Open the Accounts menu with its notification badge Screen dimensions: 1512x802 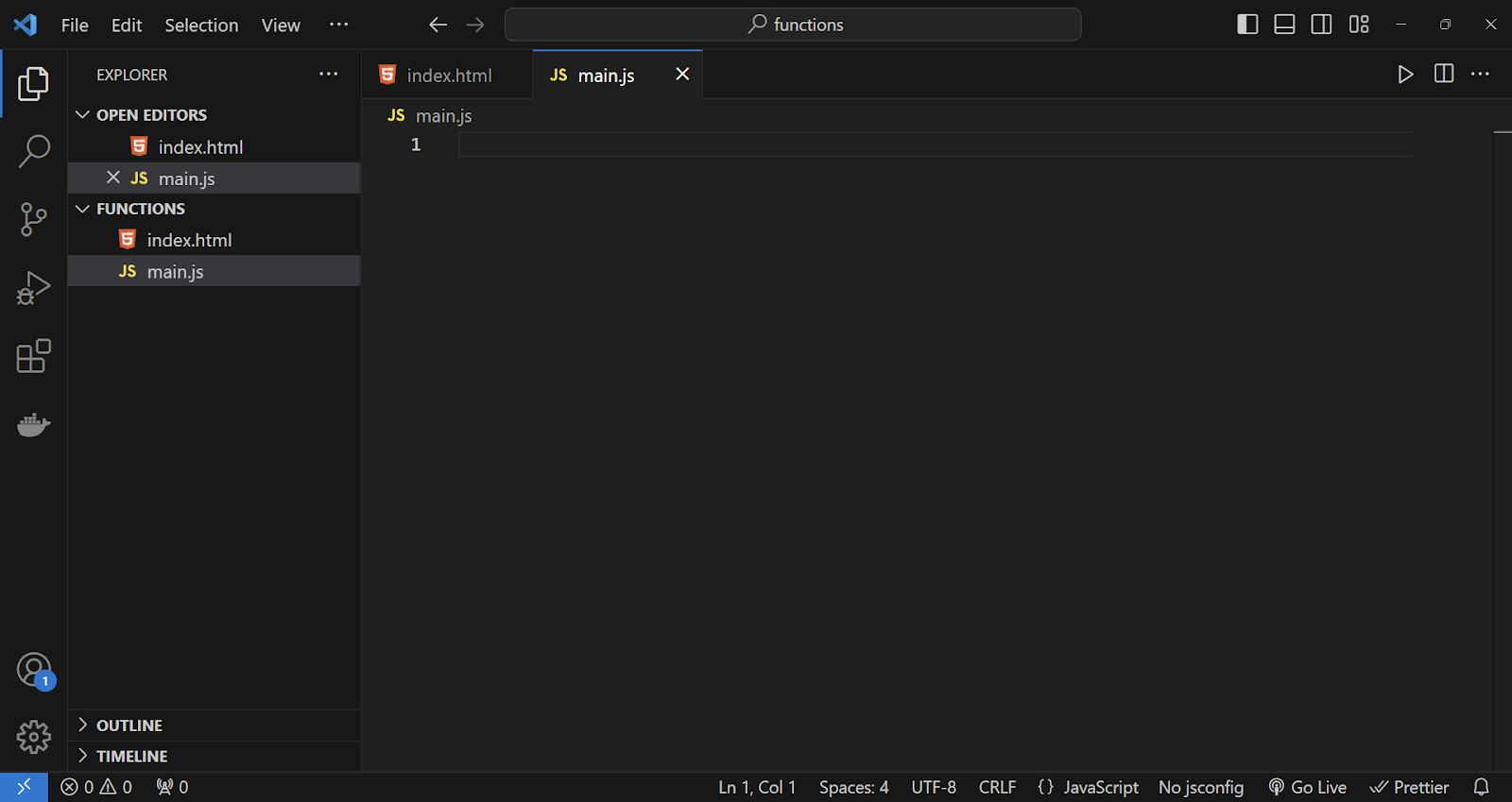35,671
